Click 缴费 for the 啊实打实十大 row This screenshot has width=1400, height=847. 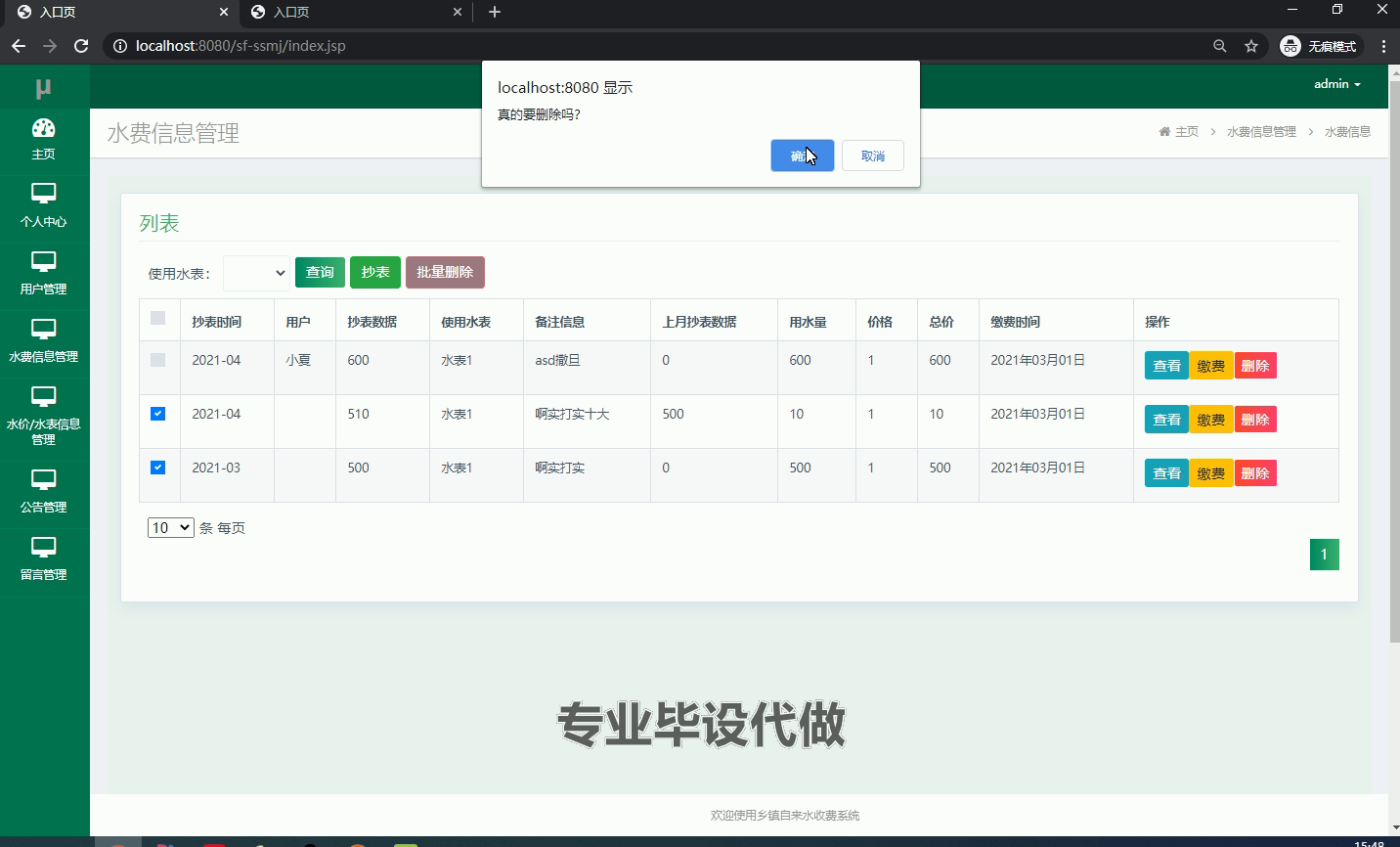coord(1211,420)
